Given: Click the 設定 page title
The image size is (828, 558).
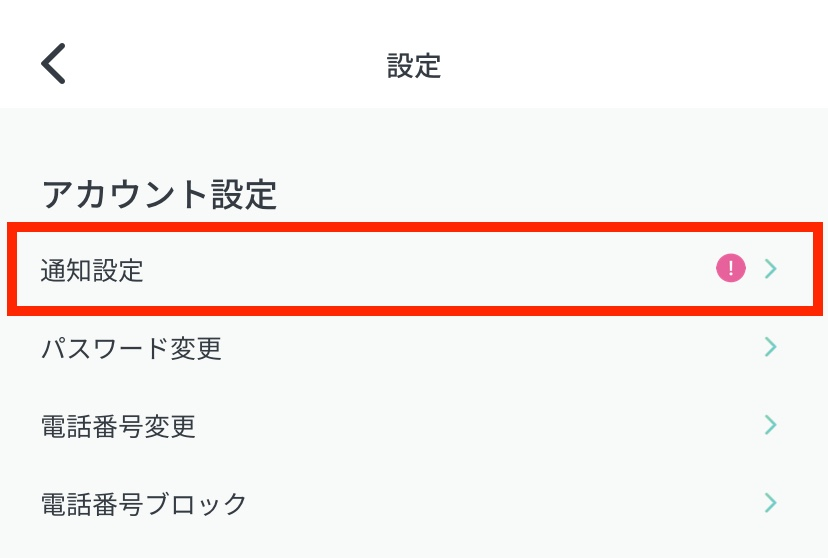Looking at the screenshot, I should pos(414,66).
